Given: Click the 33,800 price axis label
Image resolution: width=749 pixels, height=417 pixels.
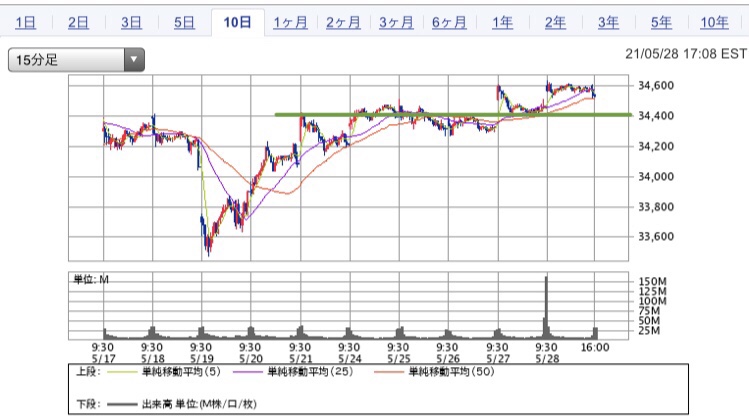Looking at the screenshot, I should click(656, 207).
